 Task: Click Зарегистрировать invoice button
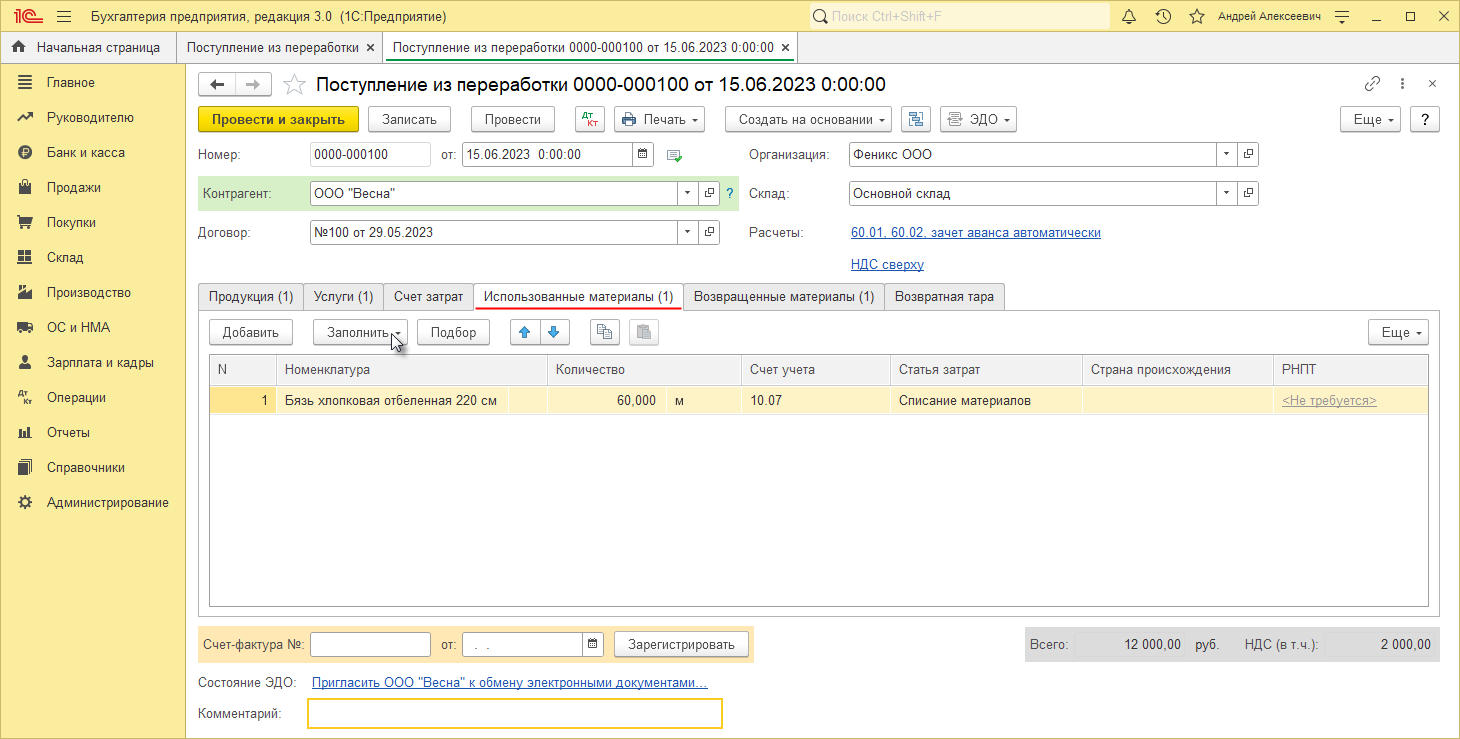pyautogui.click(x=681, y=645)
